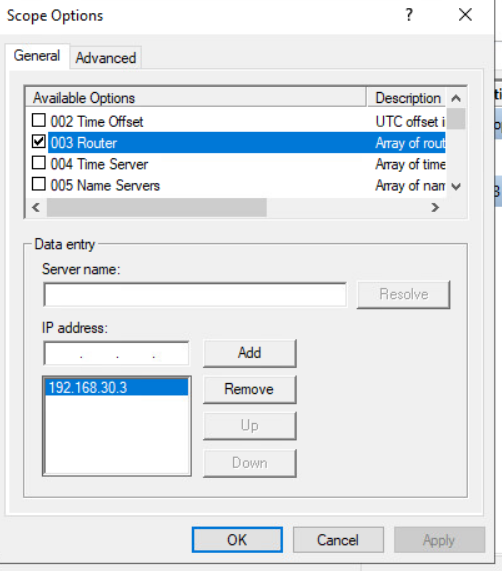Click the options list down arrow
The width and height of the screenshot is (502, 571).
[x=456, y=186]
